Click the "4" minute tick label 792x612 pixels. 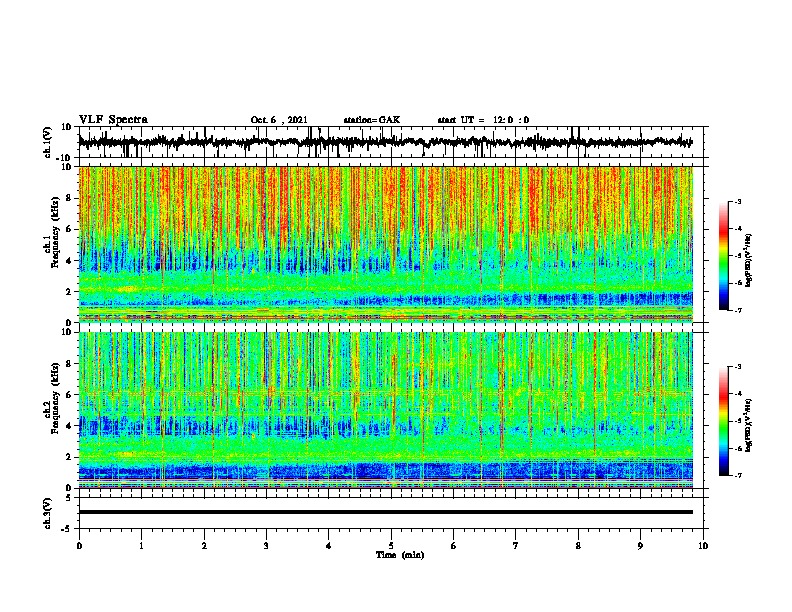point(329,546)
